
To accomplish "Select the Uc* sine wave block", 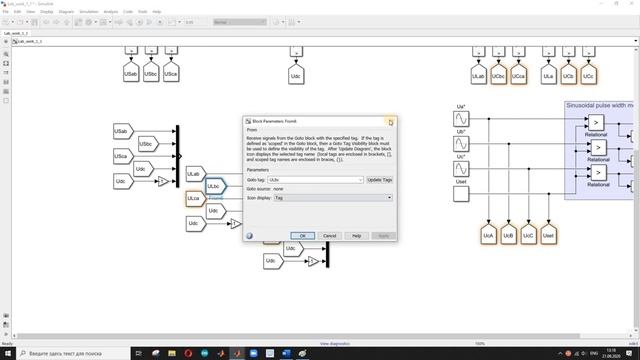I will click(461, 169).
